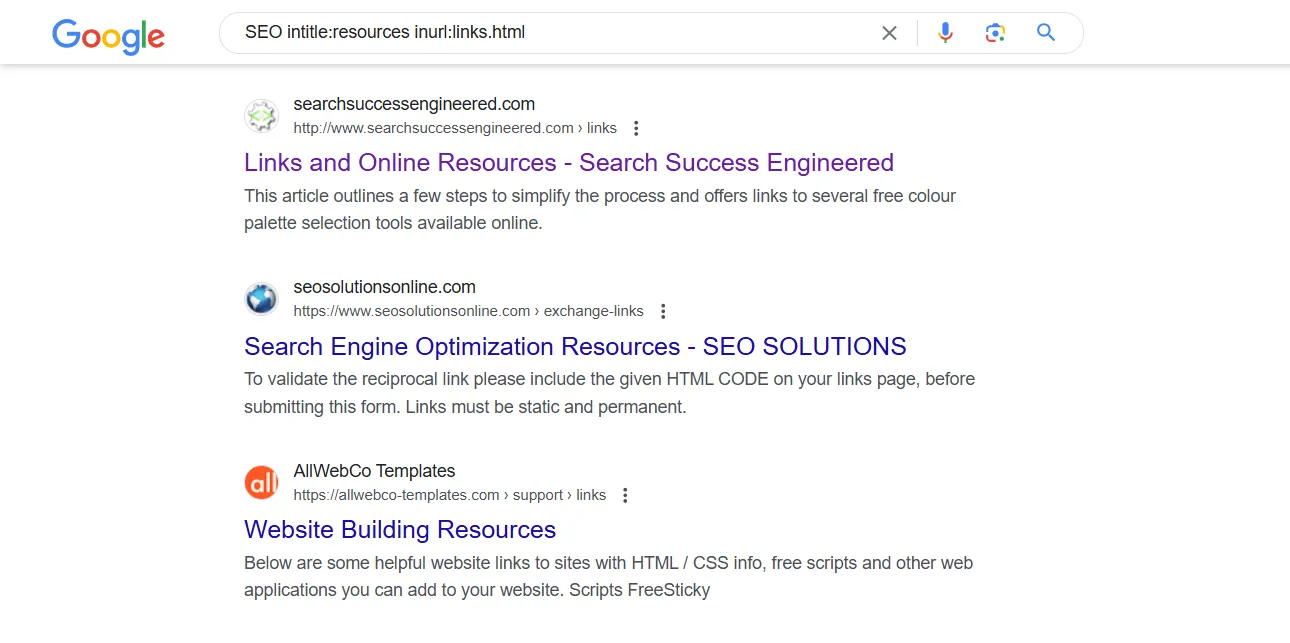Clear the search query with X icon

[889, 33]
